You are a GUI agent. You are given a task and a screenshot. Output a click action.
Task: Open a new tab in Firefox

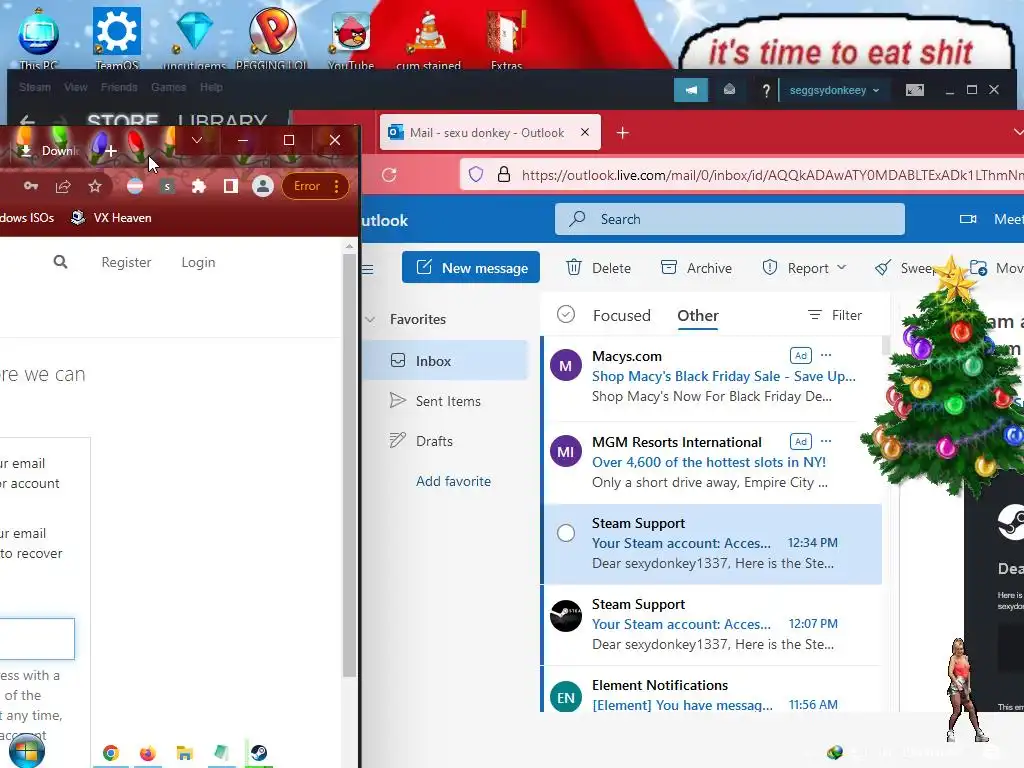(x=622, y=133)
